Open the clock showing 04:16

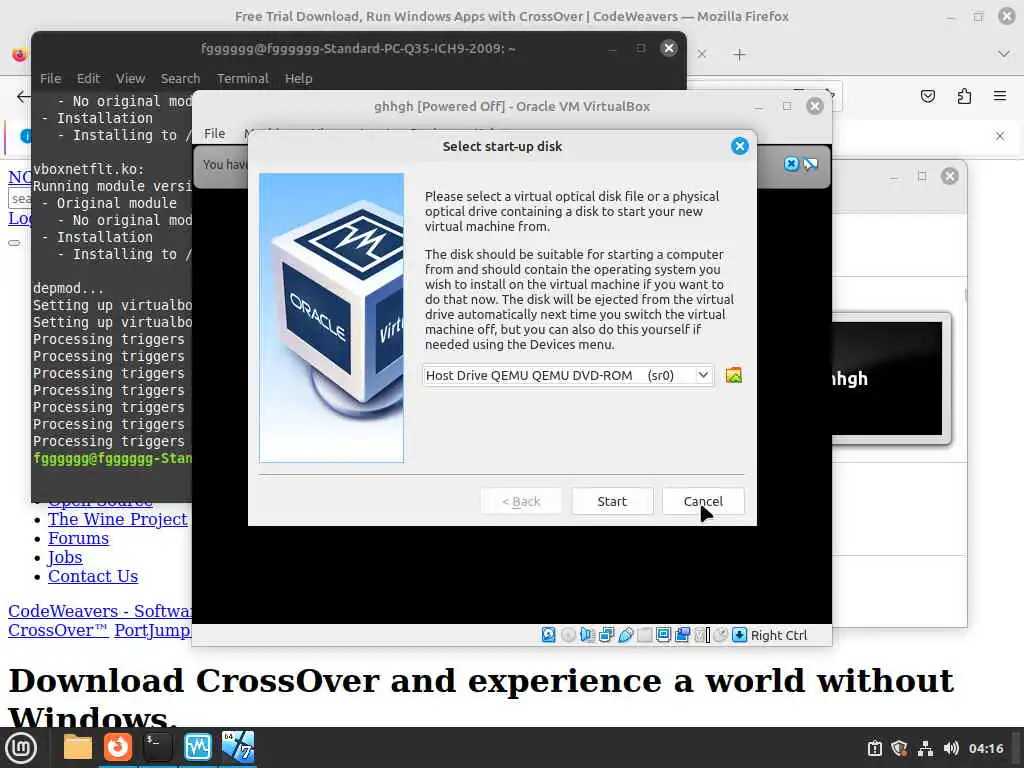click(x=985, y=748)
